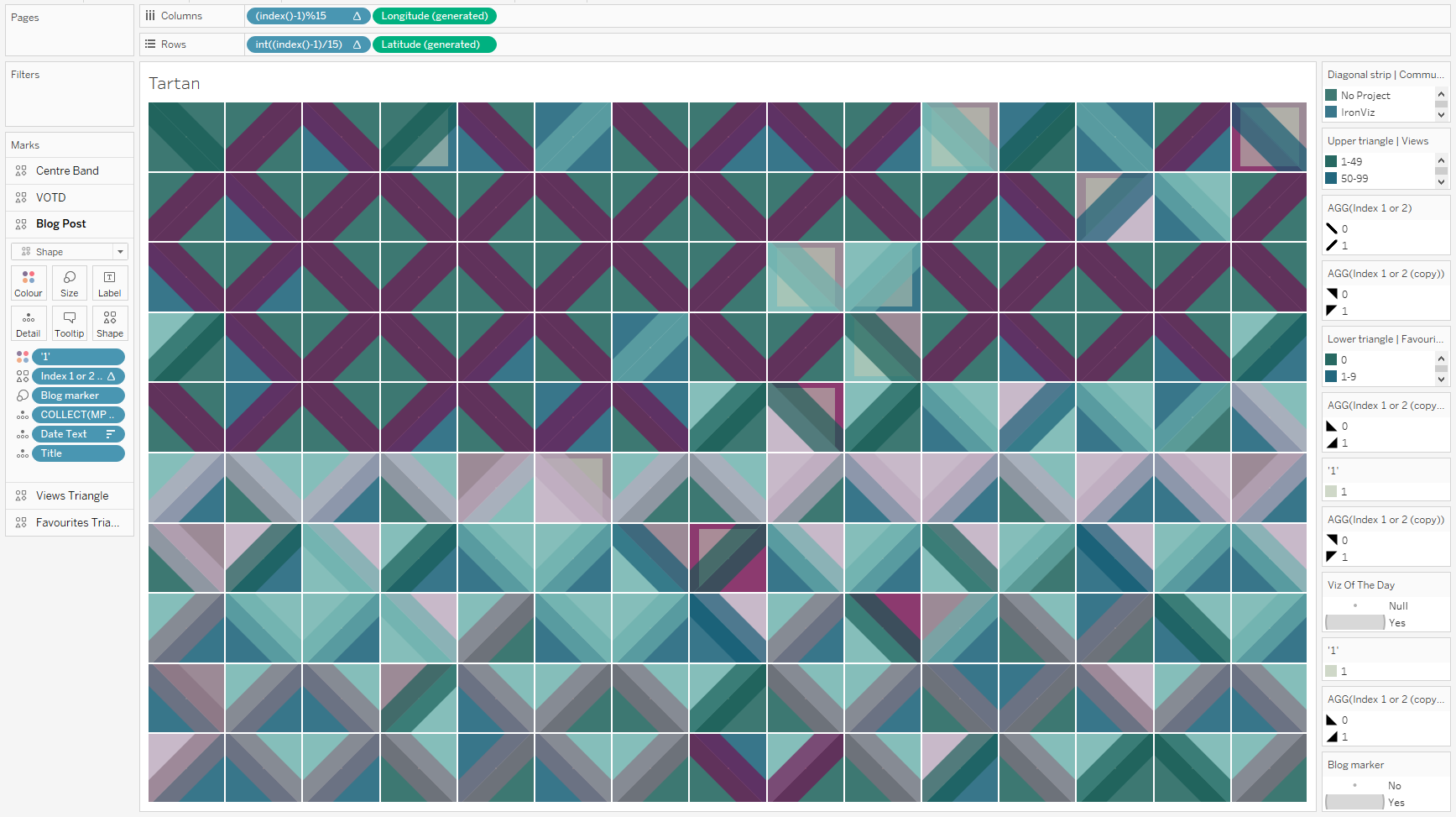Screen dimensions: 1456x817
Task: Click delta icon on int((index()-1)/15) pill
Action: click(x=357, y=45)
